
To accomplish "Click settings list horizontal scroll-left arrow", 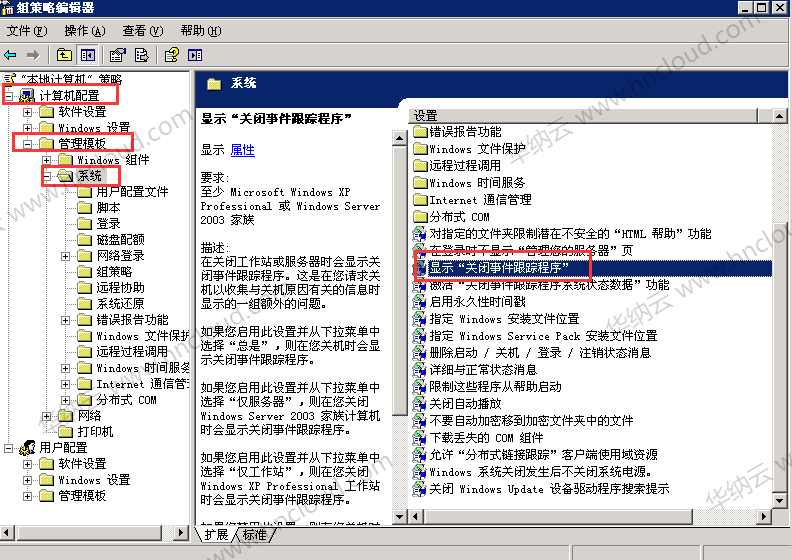I will (x=416, y=517).
